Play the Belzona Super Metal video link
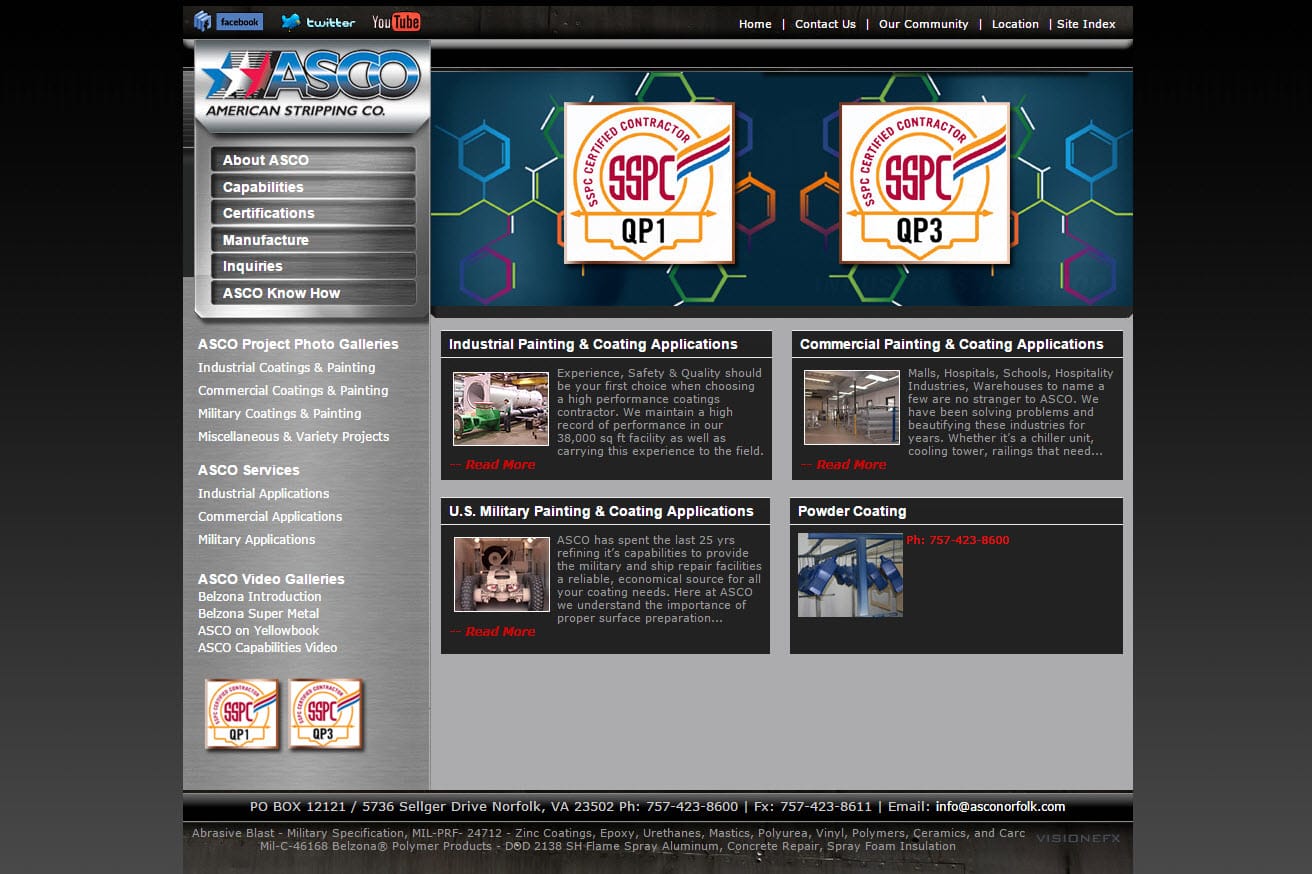The image size is (1312, 874). [x=259, y=613]
